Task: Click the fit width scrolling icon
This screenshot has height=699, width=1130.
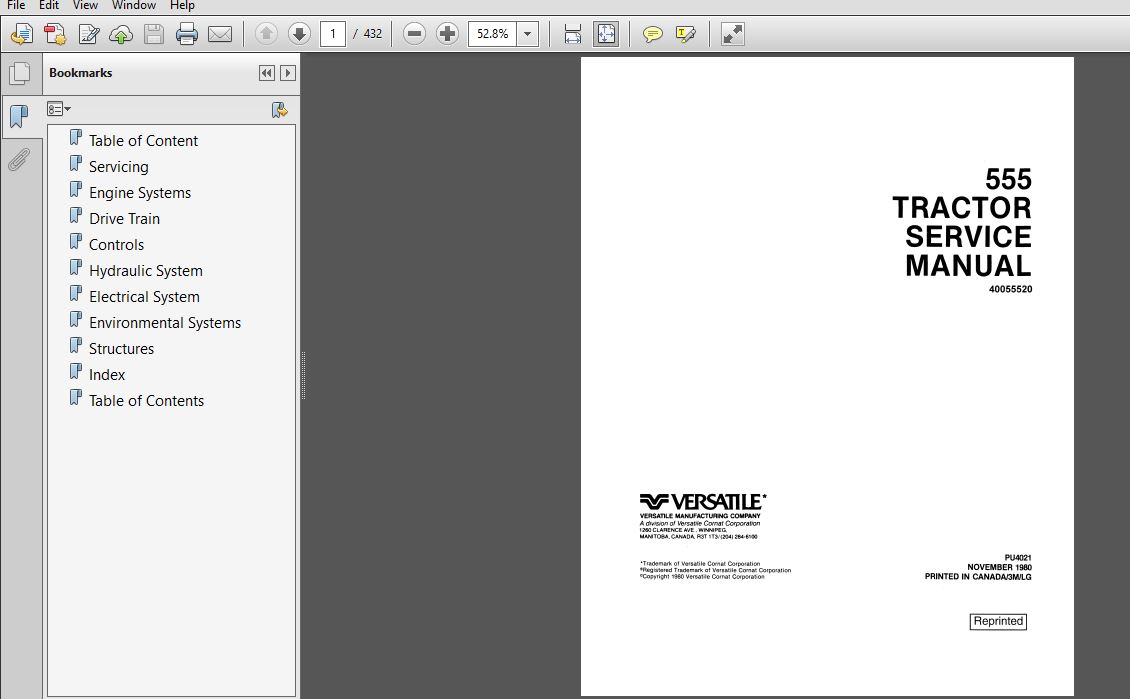Action: (573, 34)
